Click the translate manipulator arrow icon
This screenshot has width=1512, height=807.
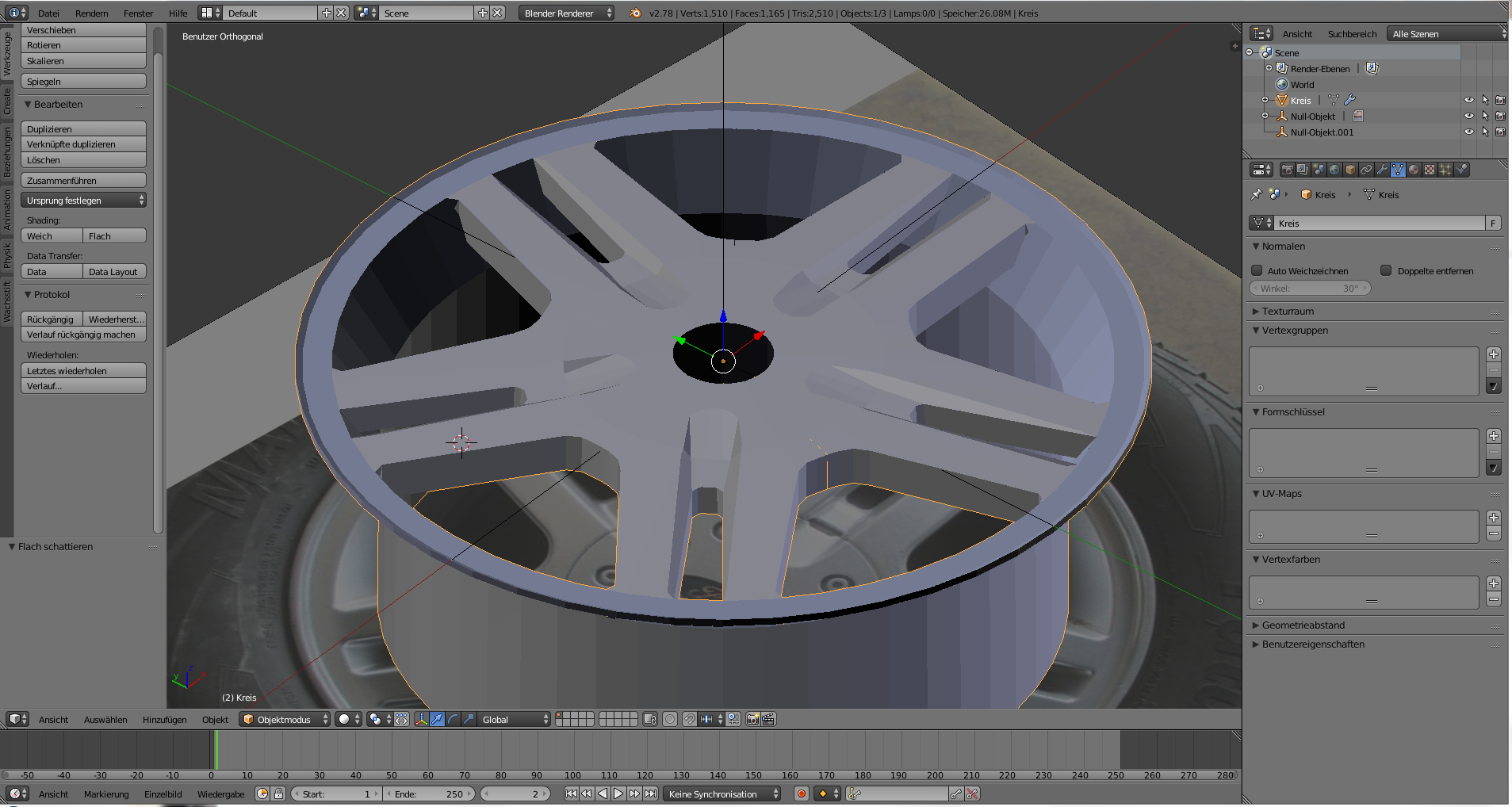(437, 719)
